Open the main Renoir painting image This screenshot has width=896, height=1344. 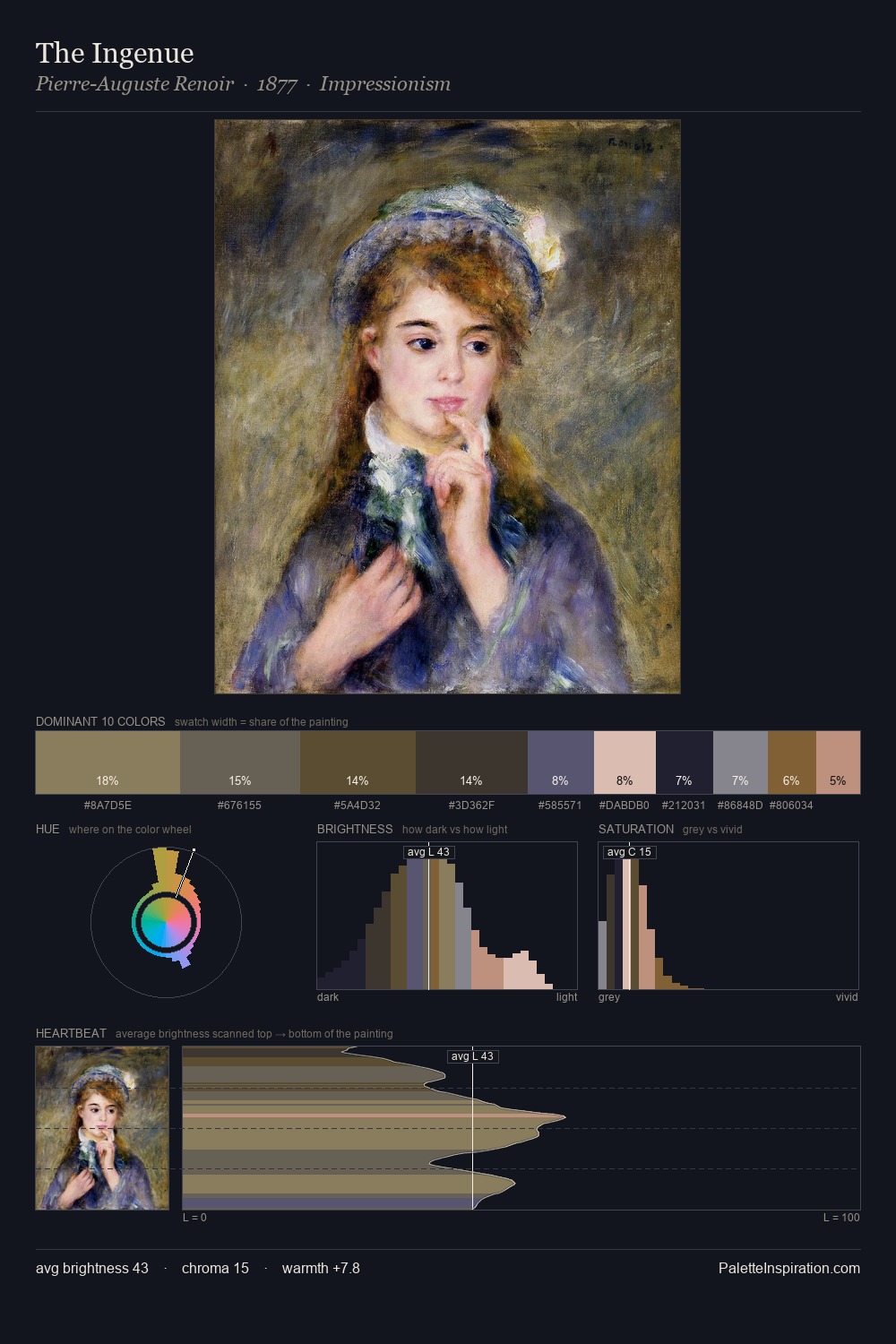coord(447,407)
